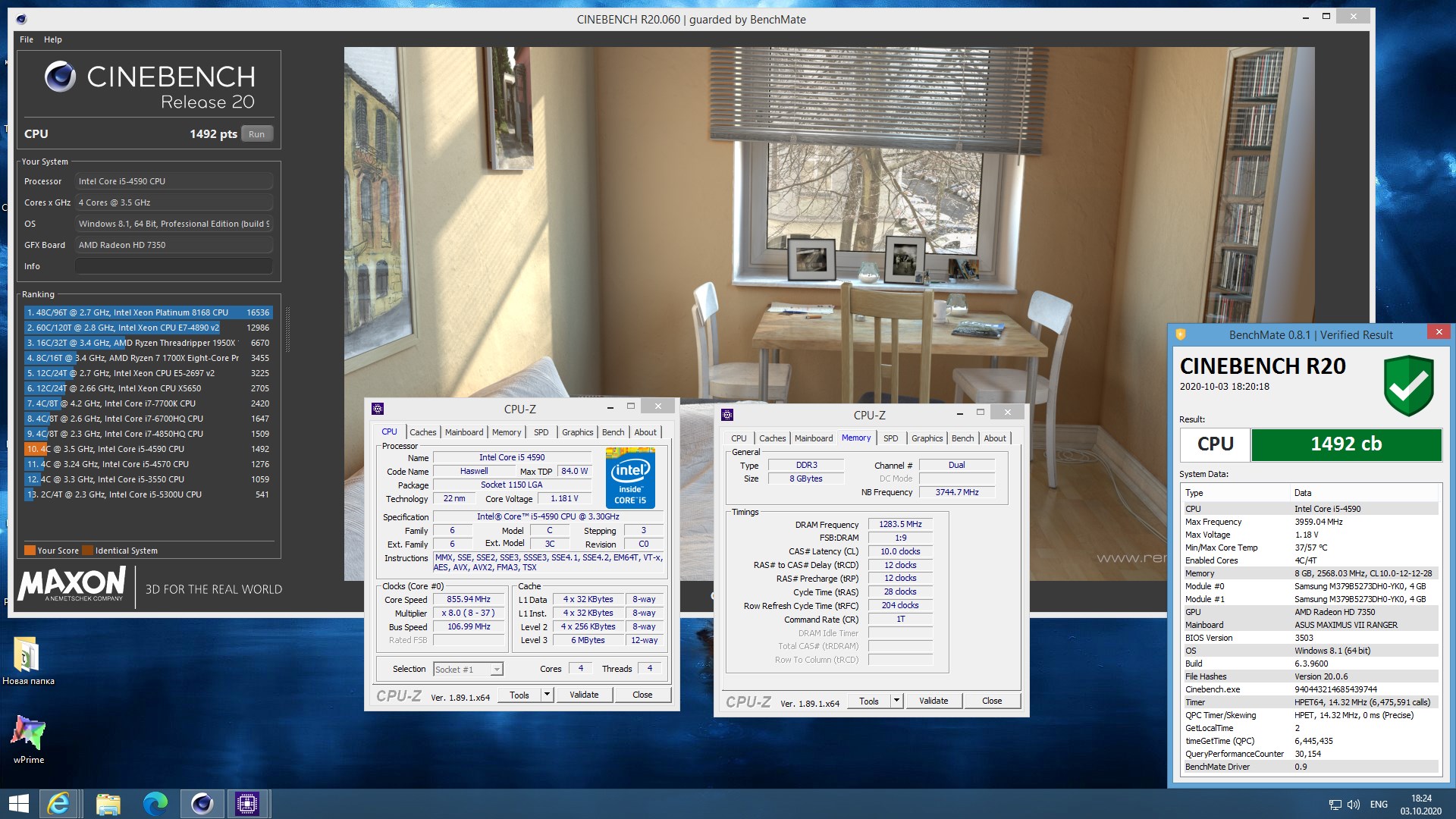Launch Internet Explorer from the taskbar
1456x819 pixels.
[59, 804]
